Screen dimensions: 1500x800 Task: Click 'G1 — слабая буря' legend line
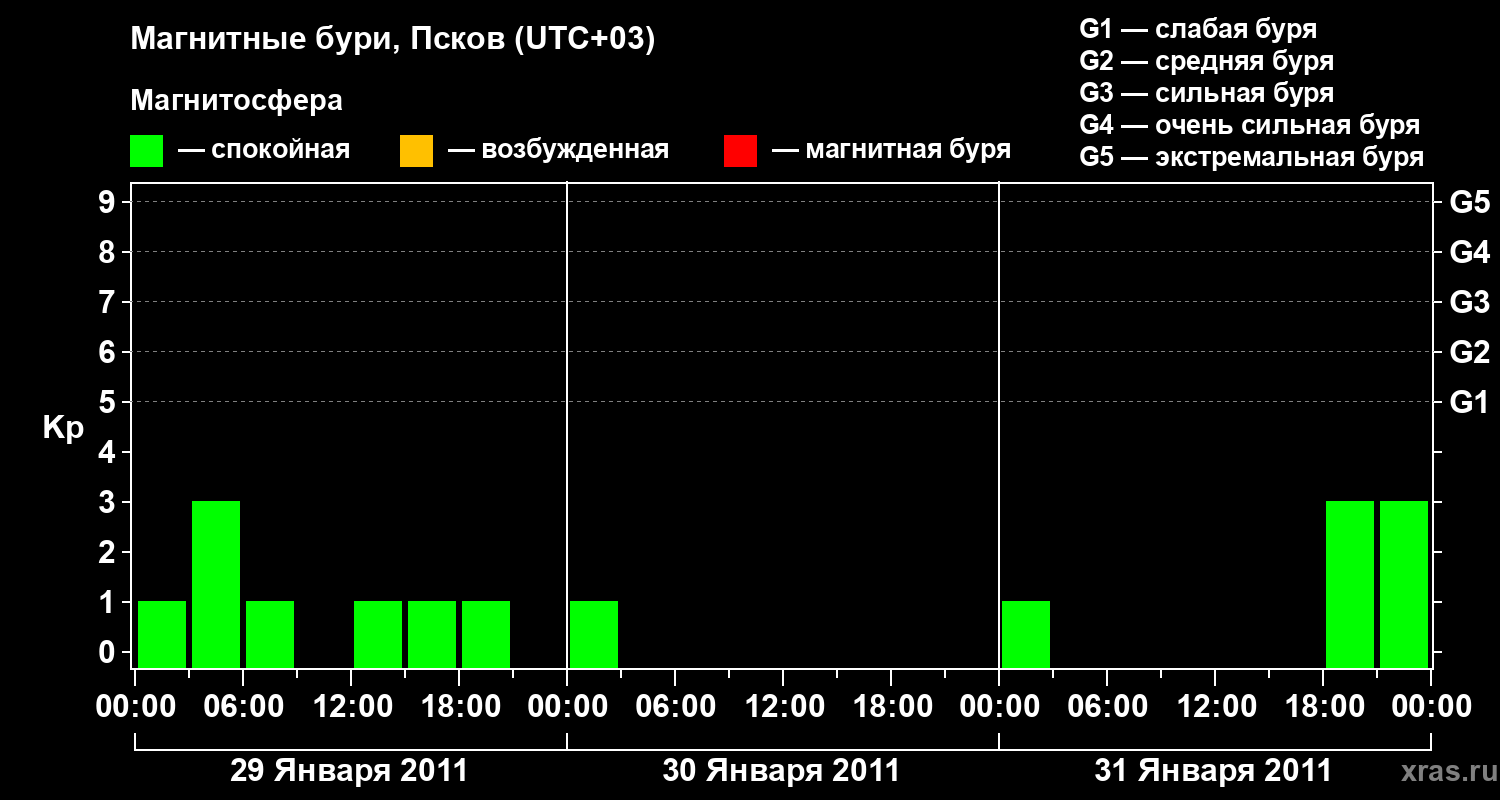tap(1198, 29)
